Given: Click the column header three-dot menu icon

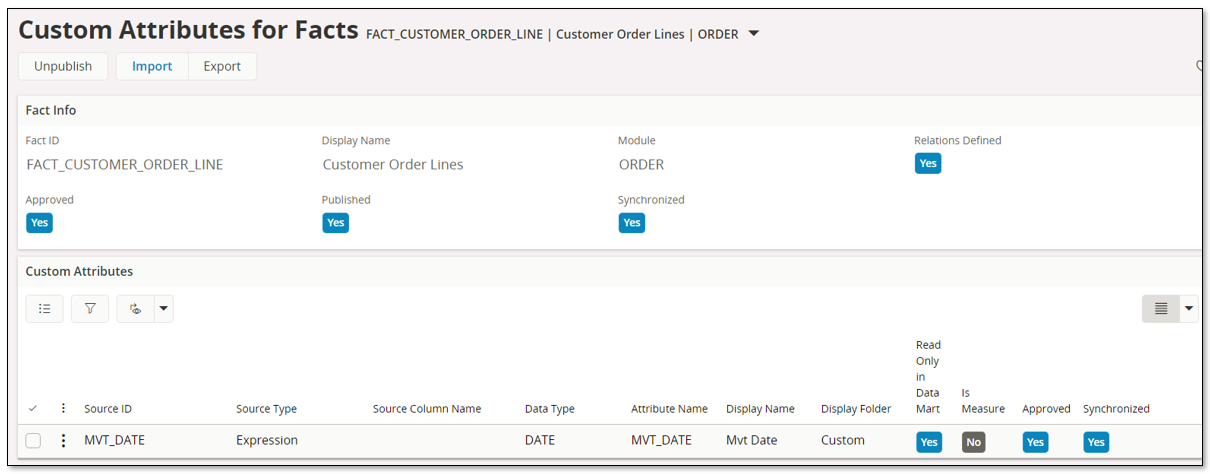Looking at the screenshot, I should coord(63,408).
